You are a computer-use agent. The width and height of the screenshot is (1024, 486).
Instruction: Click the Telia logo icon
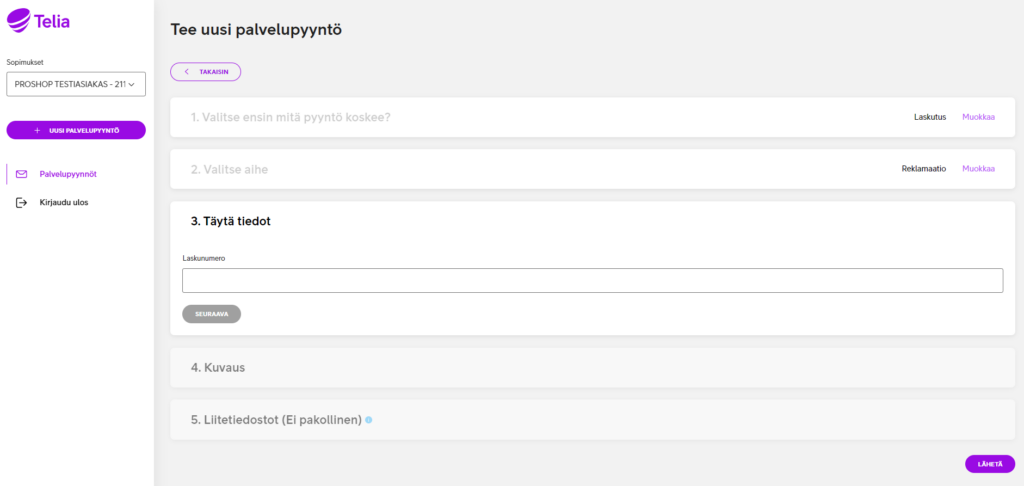(18, 21)
